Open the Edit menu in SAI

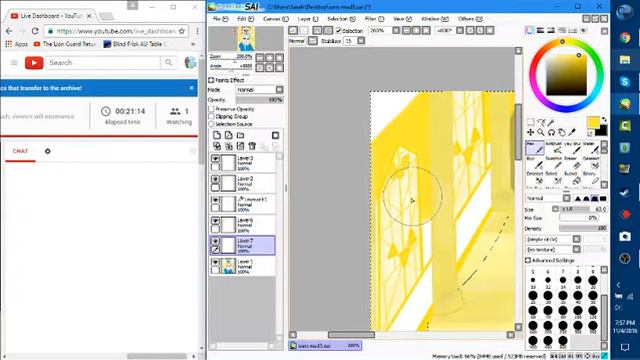click(x=245, y=19)
